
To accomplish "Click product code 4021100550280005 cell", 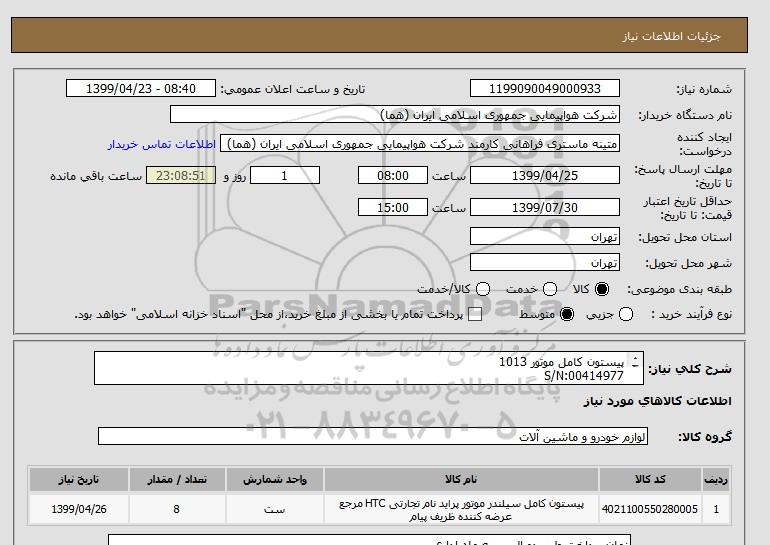I will click(x=650, y=509).
